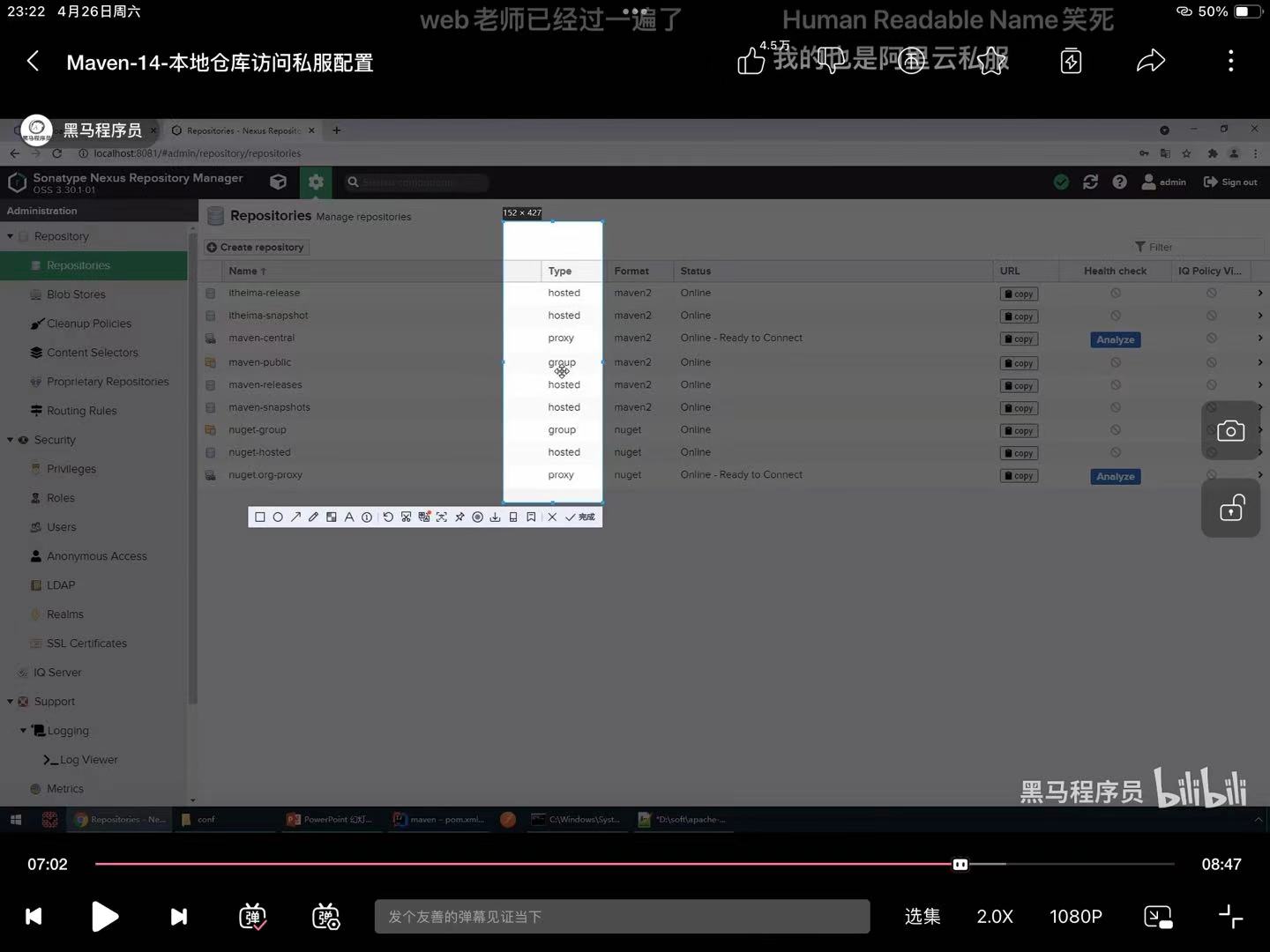Change the 2.0X playback speed
Screen dimensions: 1270x952
tap(995, 917)
